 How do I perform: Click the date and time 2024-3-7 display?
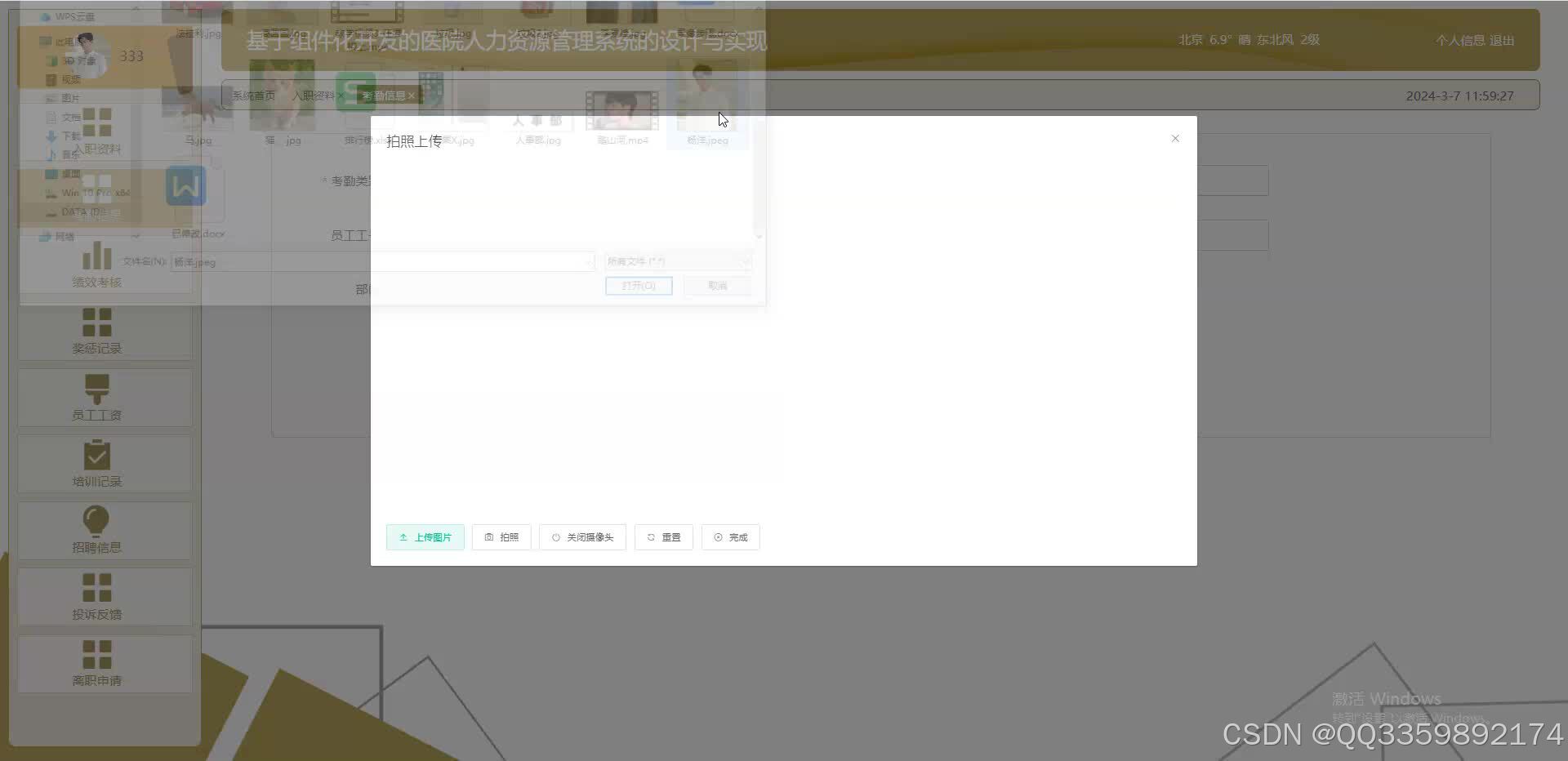pyautogui.click(x=1459, y=96)
